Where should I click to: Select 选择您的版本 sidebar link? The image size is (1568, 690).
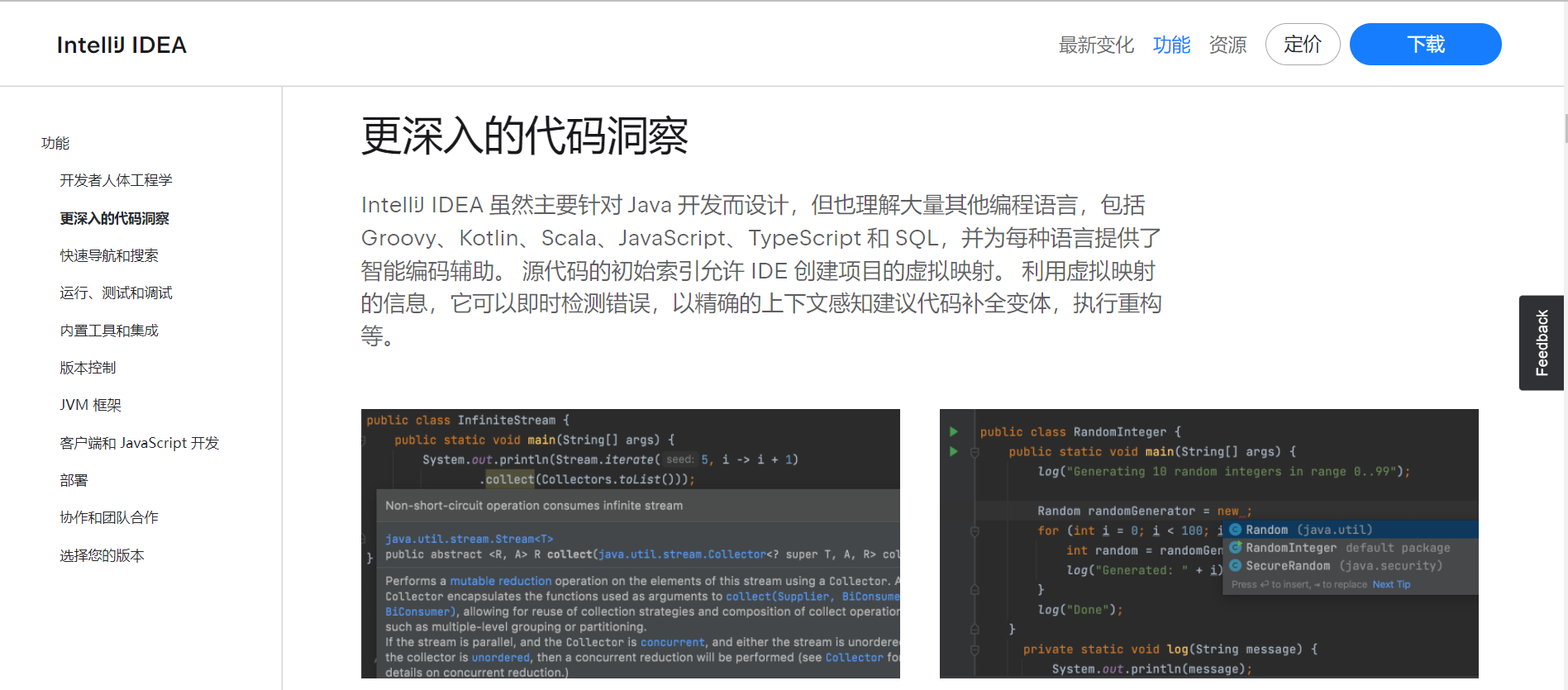point(102,555)
